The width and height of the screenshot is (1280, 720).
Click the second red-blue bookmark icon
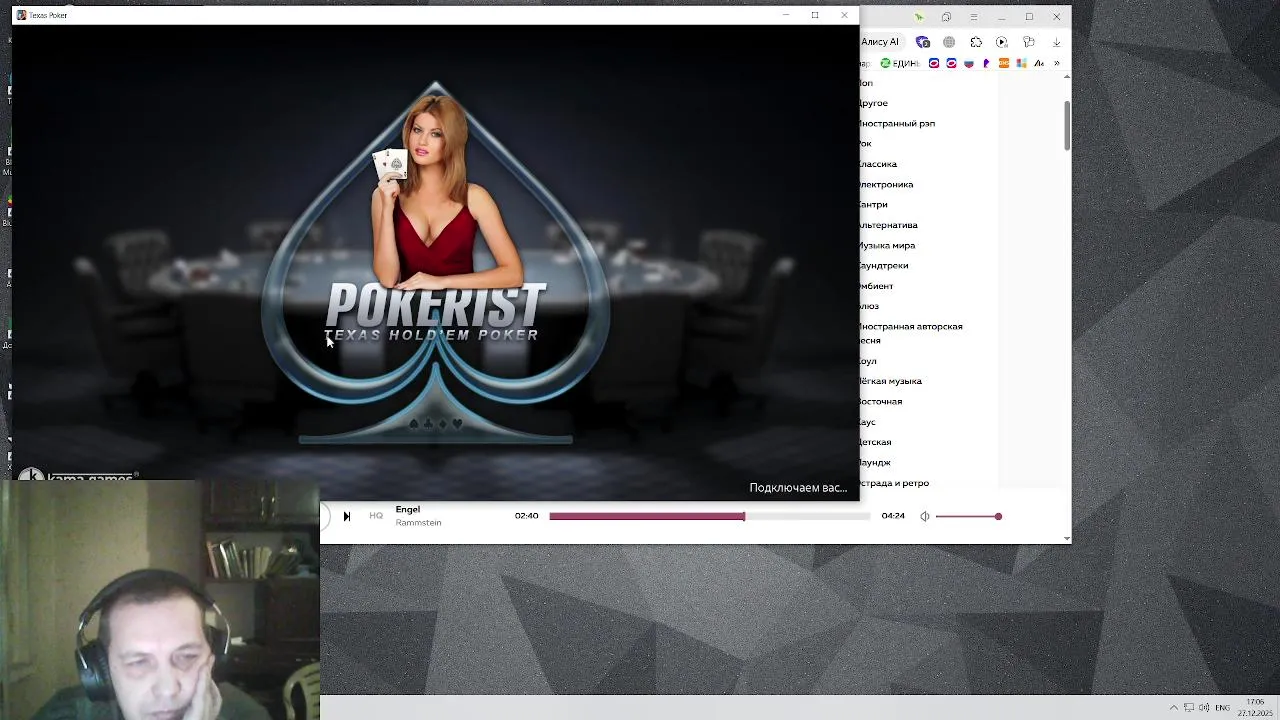pos(951,63)
